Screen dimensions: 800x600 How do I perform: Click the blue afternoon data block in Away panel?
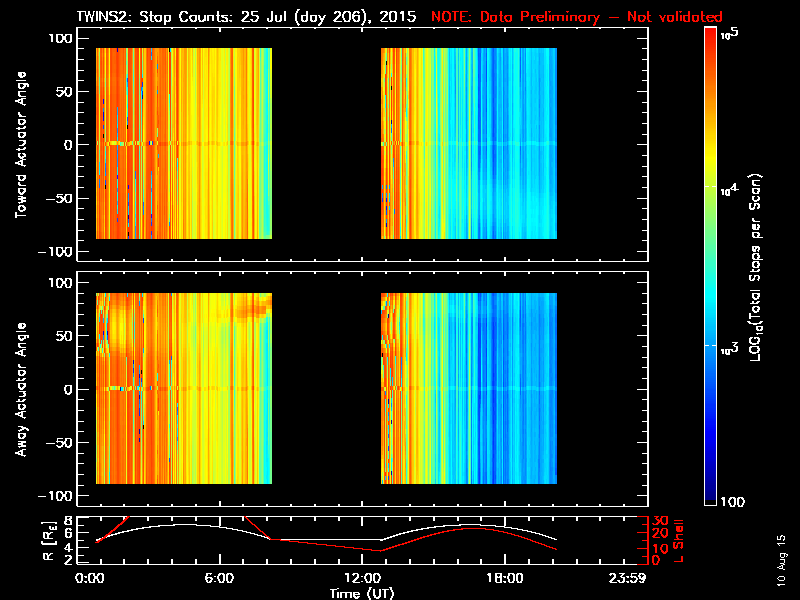pos(468,388)
